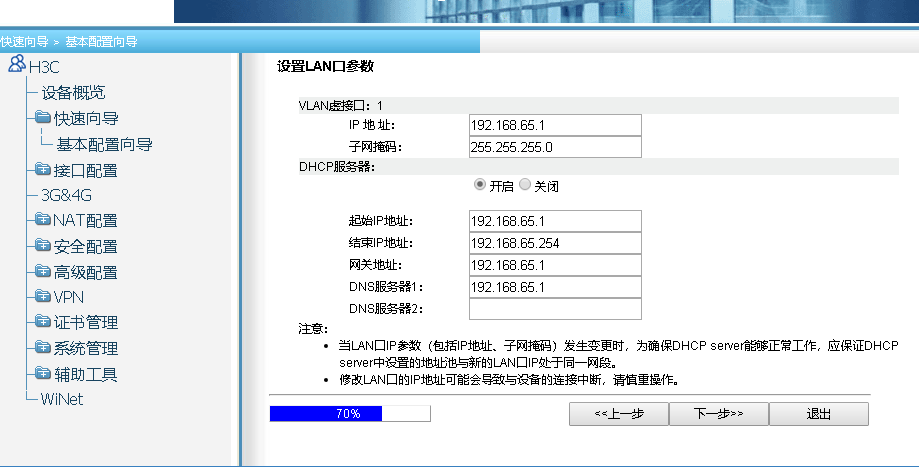Select the 快速向导 tree label
Image resolution: width=919 pixels, height=472 pixels.
(x=86, y=118)
